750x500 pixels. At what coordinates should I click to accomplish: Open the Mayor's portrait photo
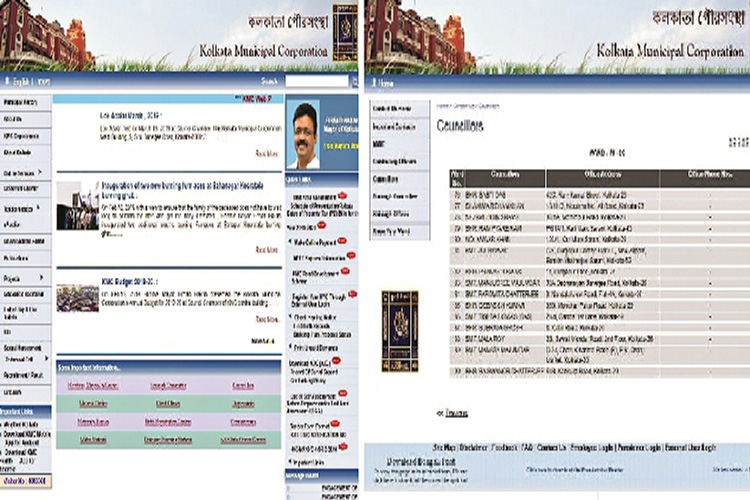[310, 137]
